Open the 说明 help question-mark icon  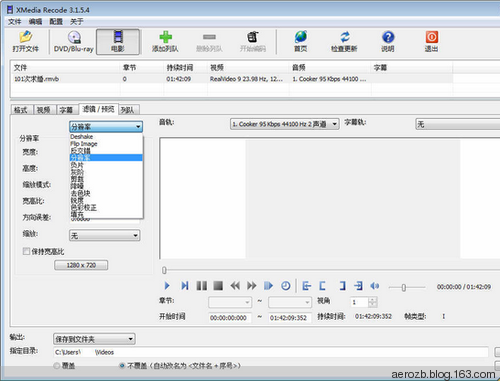click(x=388, y=37)
